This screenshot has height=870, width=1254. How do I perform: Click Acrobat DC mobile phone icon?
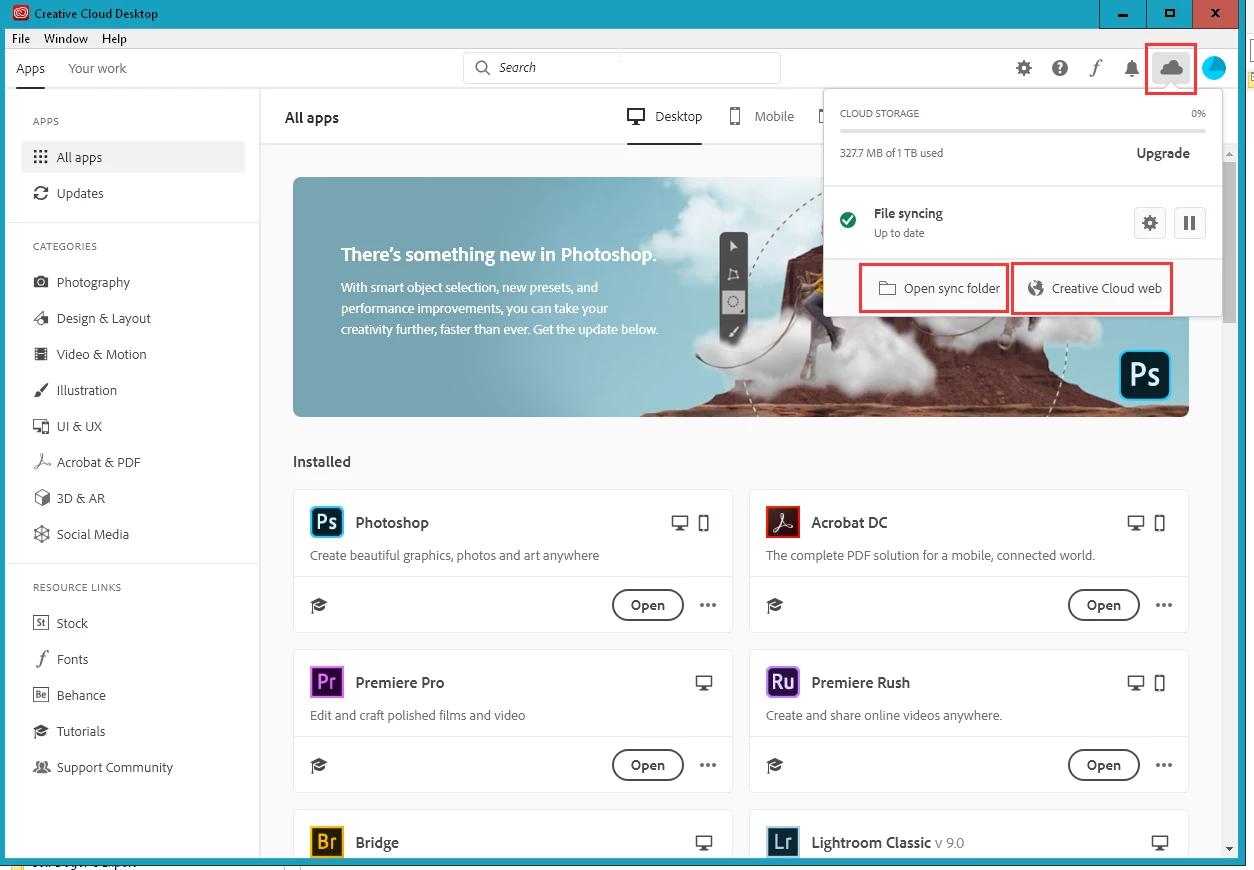[x=1160, y=522]
